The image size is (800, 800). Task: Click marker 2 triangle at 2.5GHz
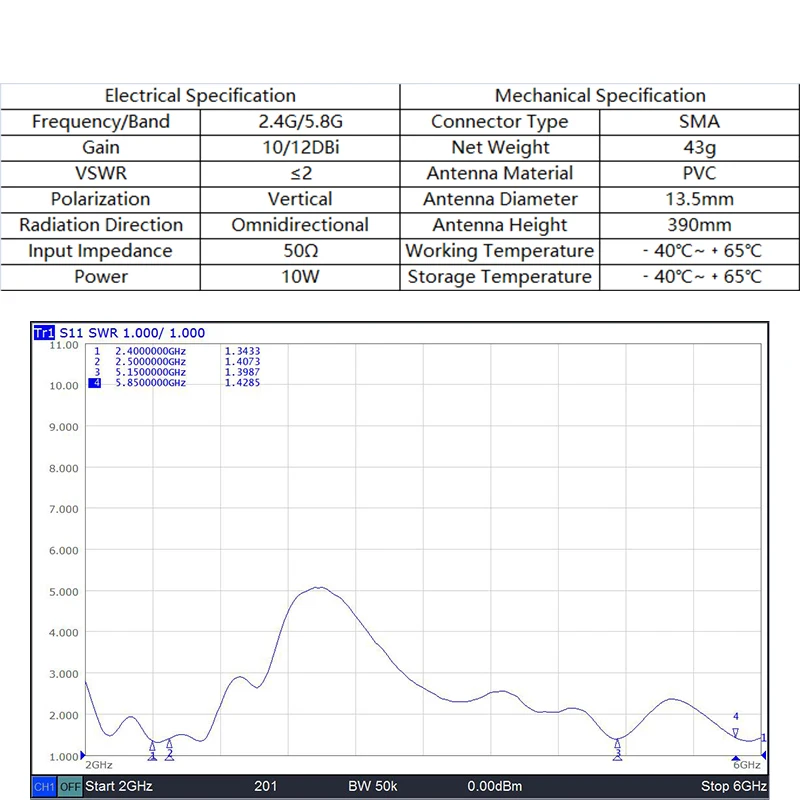click(169, 744)
